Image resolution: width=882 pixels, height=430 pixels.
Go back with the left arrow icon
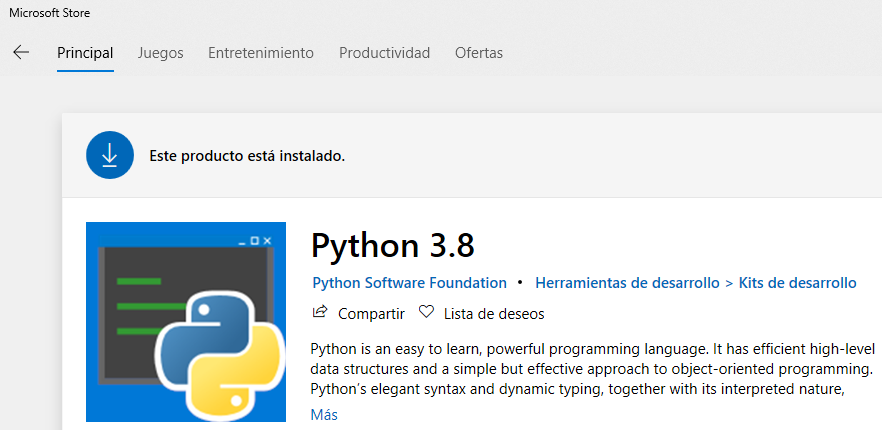point(21,53)
